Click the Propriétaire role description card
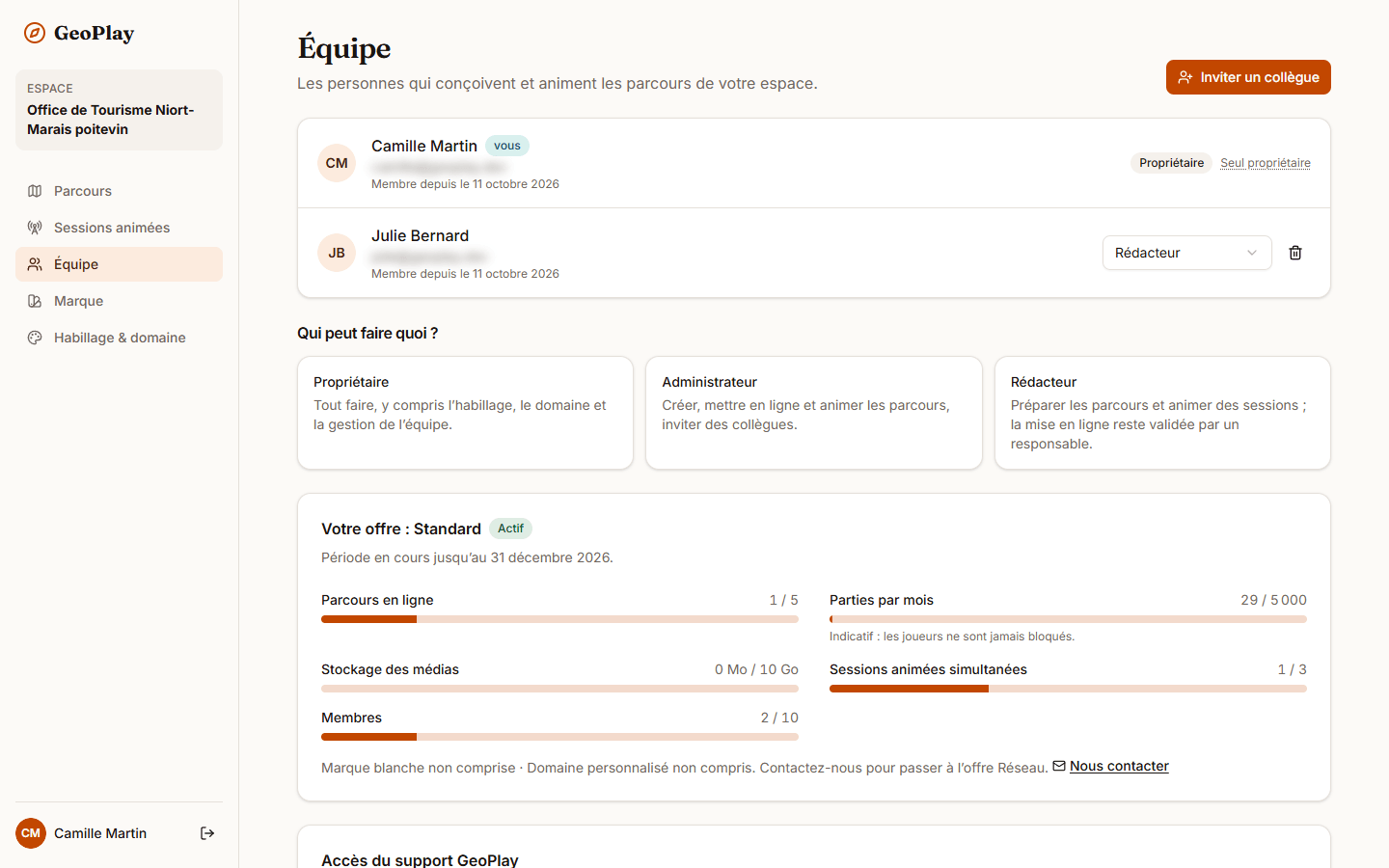1389x868 pixels. (x=465, y=413)
